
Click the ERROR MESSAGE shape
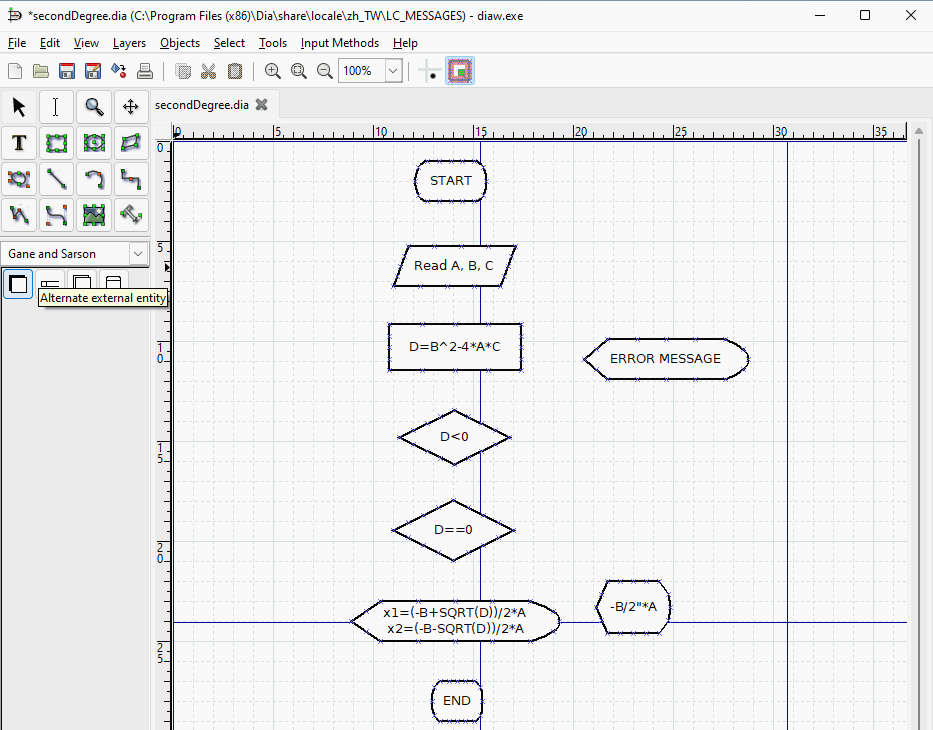[665, 359]
